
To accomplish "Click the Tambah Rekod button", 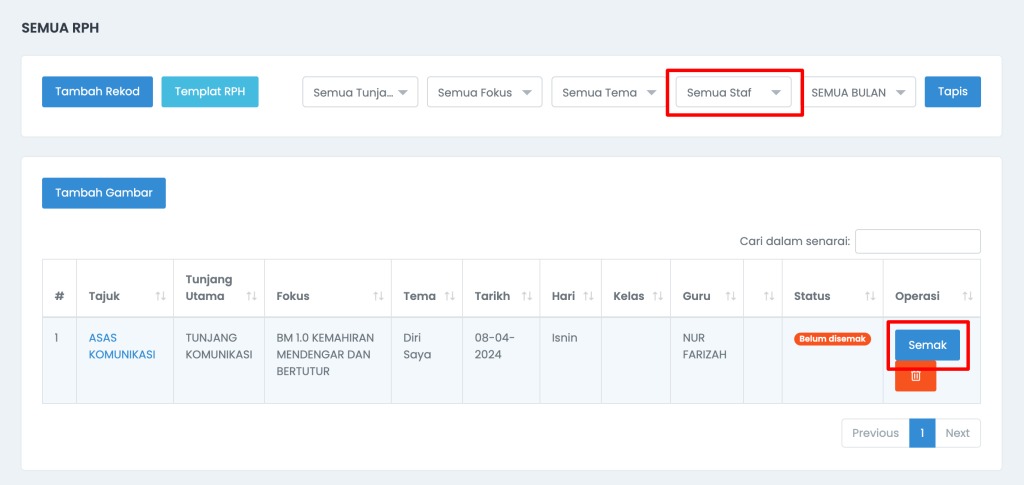I will coord(97,91).
